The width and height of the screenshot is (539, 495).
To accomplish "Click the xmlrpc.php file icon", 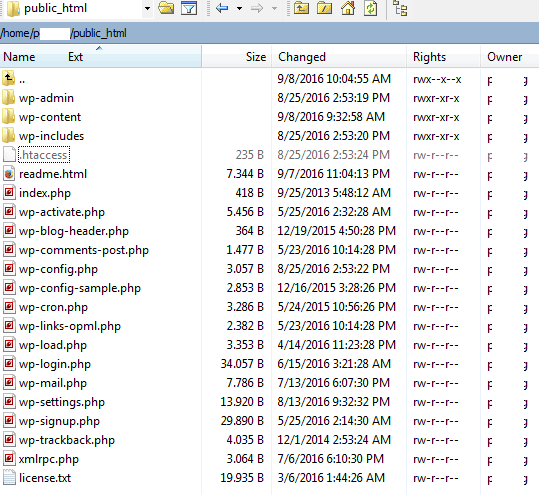I will click(9, 458).
